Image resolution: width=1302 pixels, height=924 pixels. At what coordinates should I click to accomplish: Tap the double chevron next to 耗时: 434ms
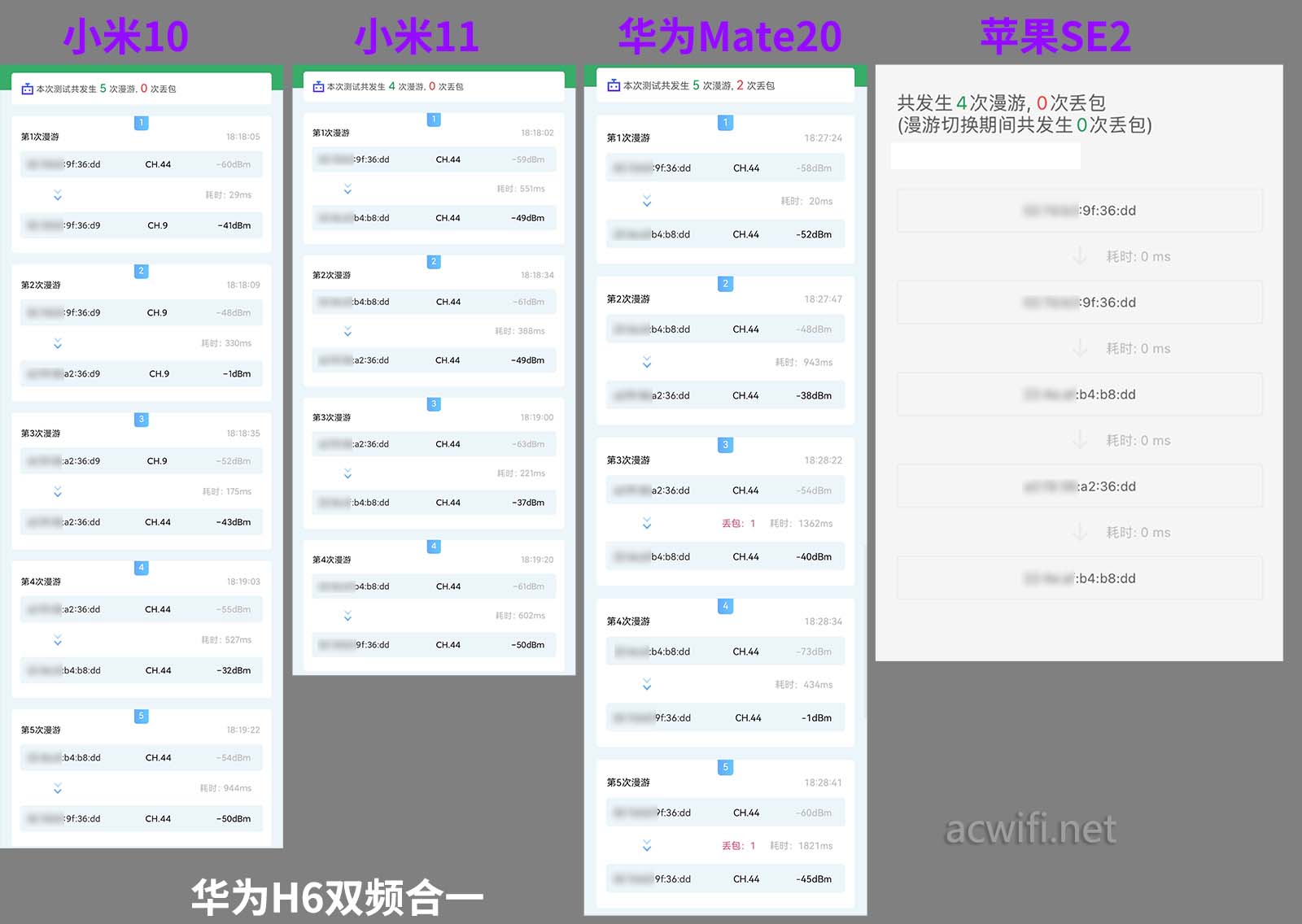(647, 685)
